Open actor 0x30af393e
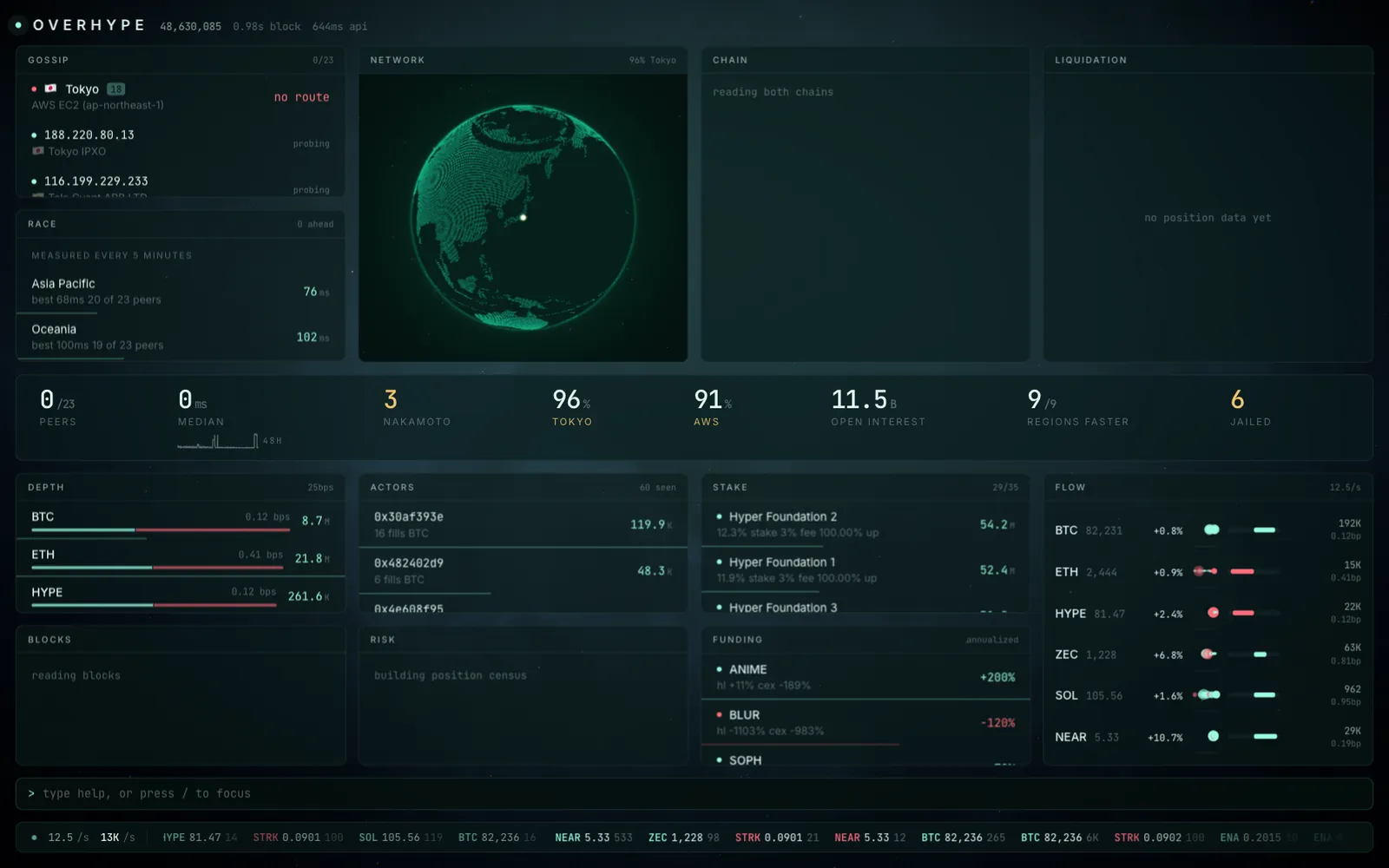This screenshot has height=868, width=1389. tap(523, 524)
